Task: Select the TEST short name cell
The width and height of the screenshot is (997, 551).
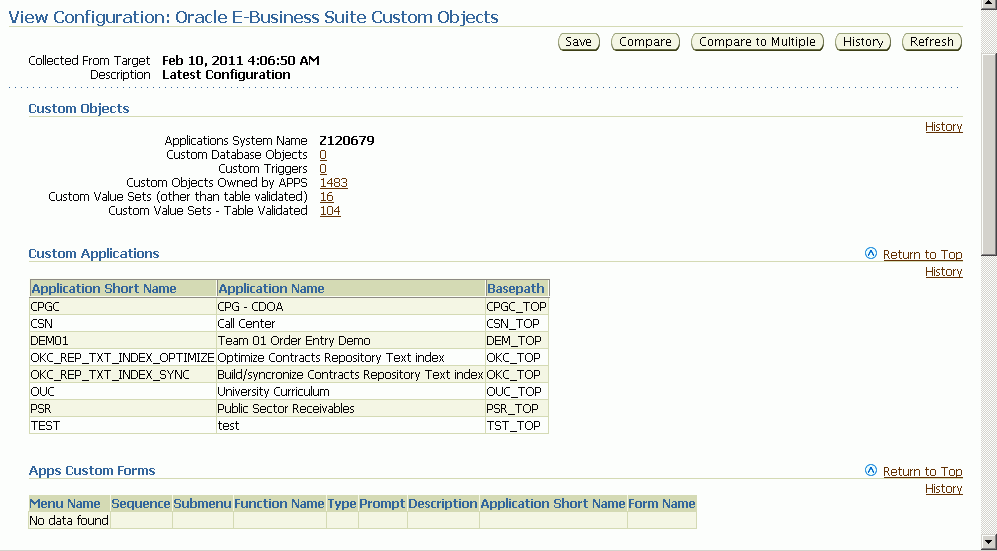Action: point(123,425)
